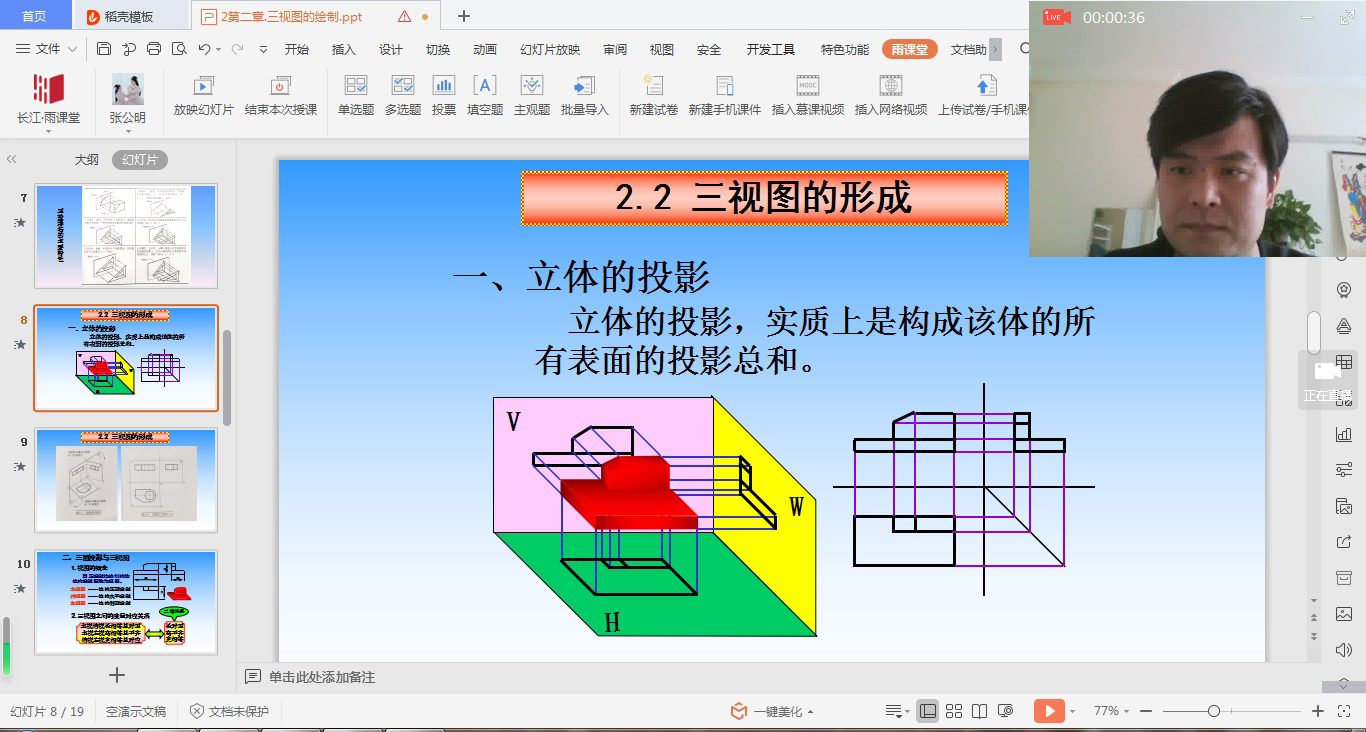Click the zoom slider handle
This screenshot has height=732, width=1366.
[1213, 711]
